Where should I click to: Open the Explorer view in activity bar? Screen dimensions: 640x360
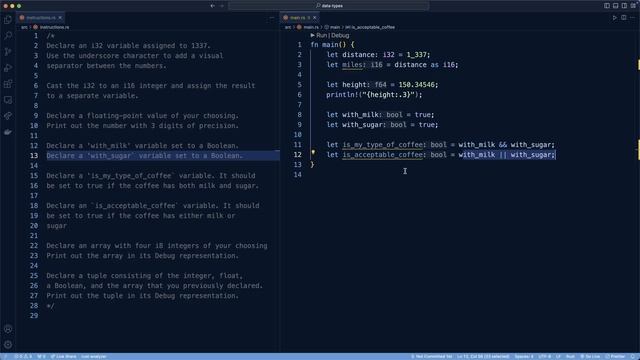click(8, 20)
